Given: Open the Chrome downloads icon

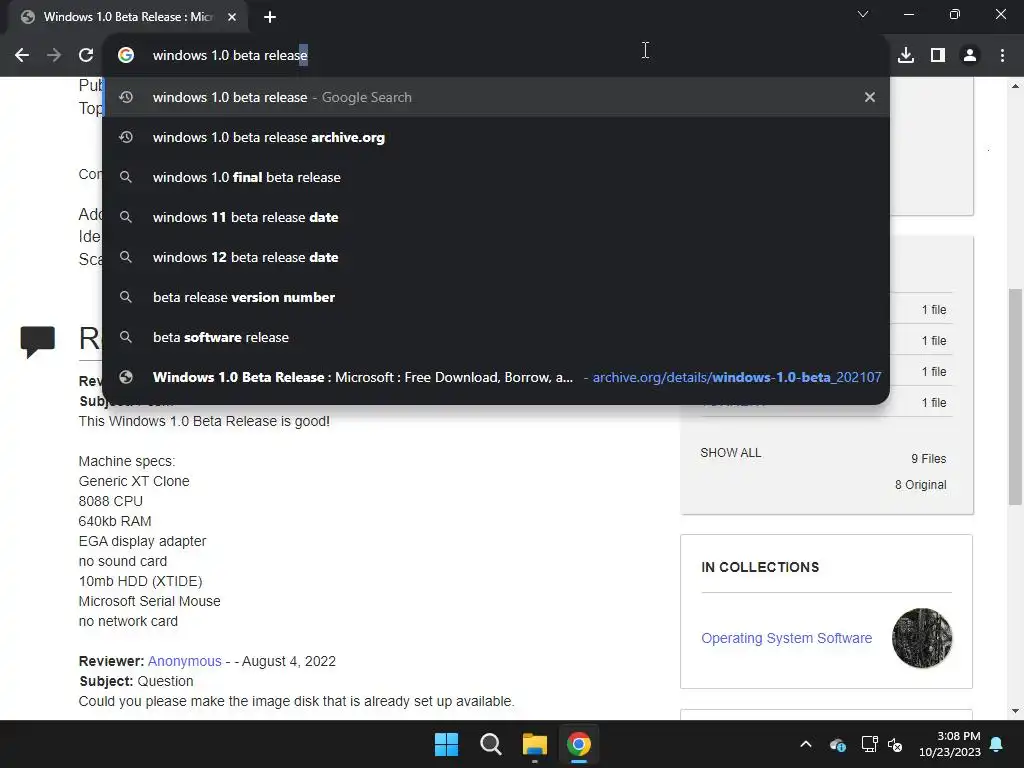Looking at the screenshot, I should tap(906, 56).
